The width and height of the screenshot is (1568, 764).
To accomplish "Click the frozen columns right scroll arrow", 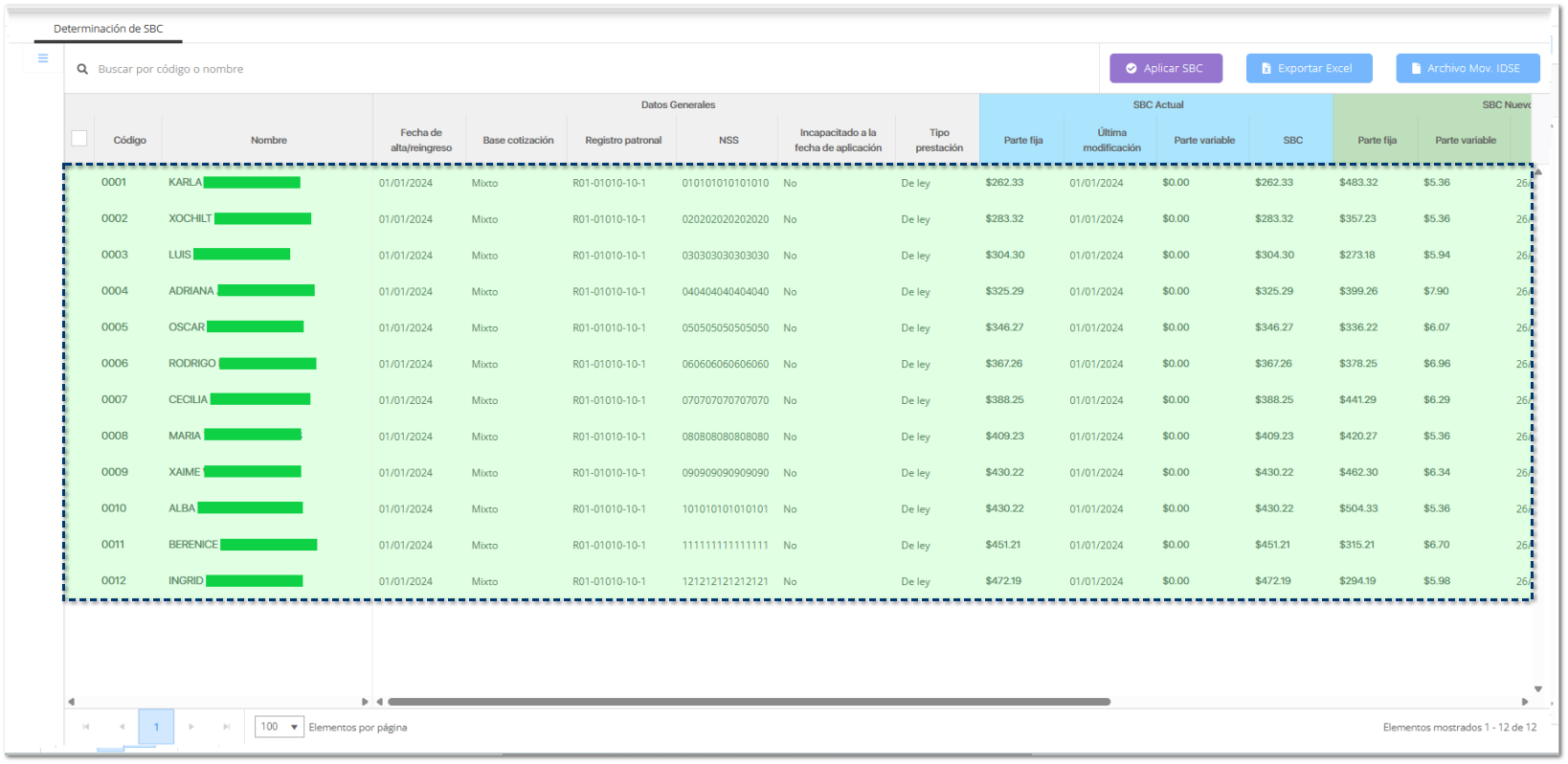I will pyautogui.click(x=365, y=702).
